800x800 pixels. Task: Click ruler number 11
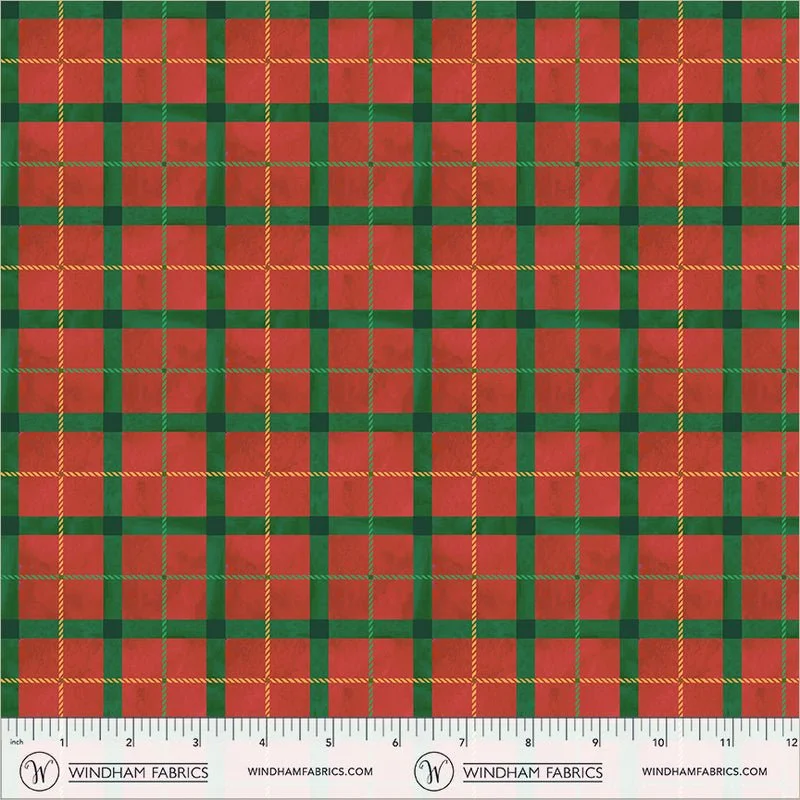click(x=726, y=742)
